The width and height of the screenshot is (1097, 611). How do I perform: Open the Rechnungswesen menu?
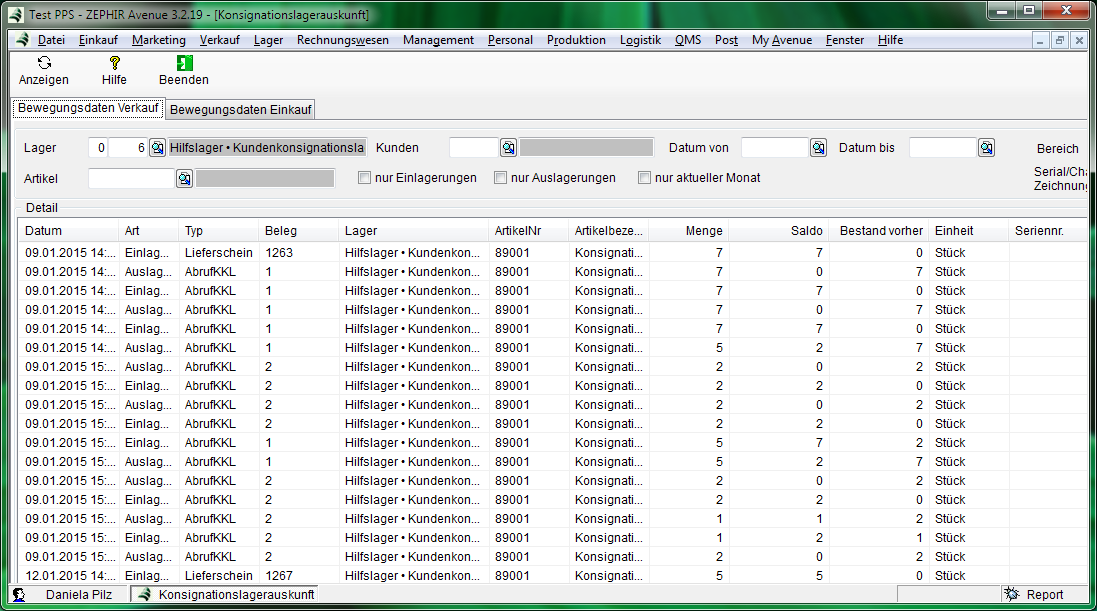(x=342, y=40)
